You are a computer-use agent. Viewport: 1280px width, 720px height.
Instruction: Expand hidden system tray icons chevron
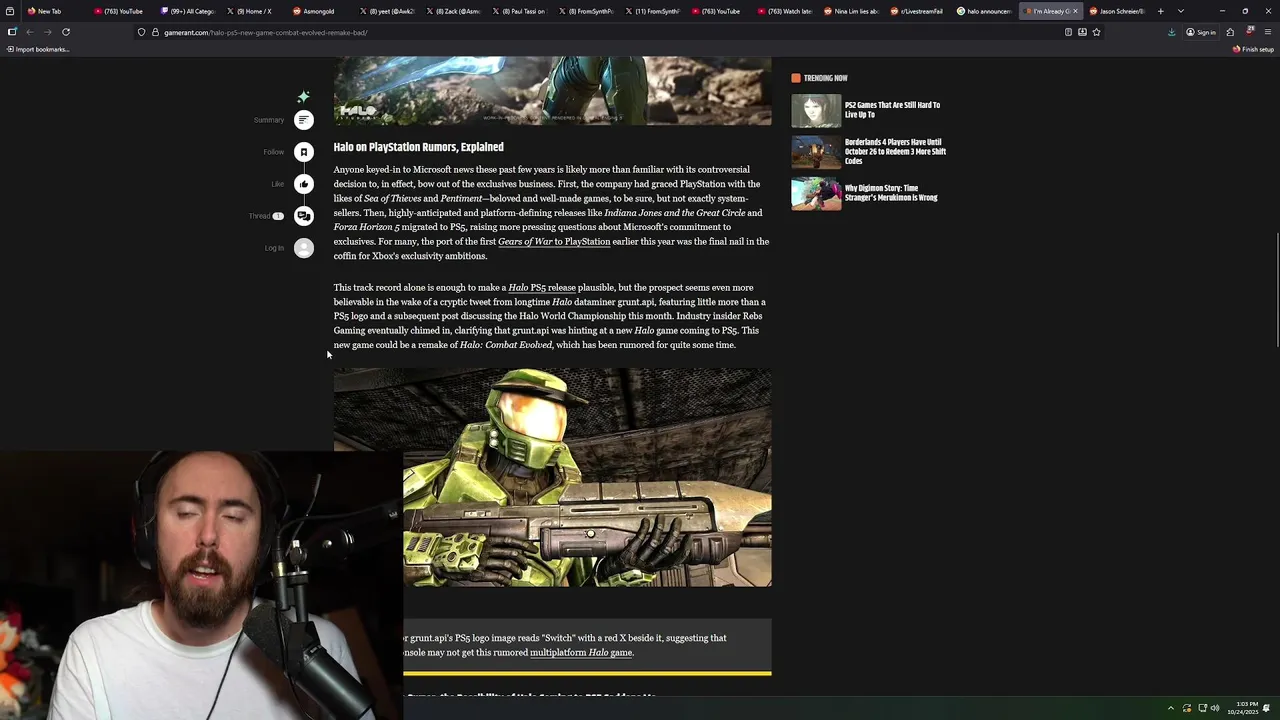tap(1171, 708)
